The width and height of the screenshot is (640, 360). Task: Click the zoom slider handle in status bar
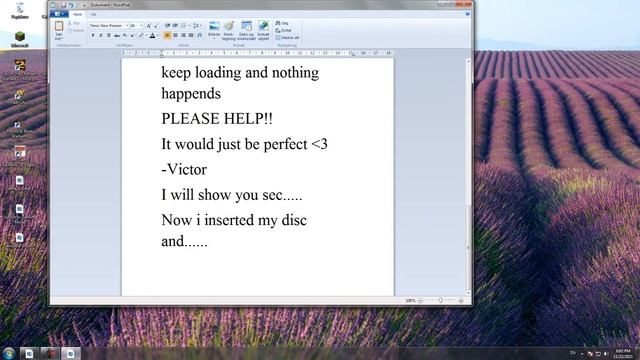[440, 300]
